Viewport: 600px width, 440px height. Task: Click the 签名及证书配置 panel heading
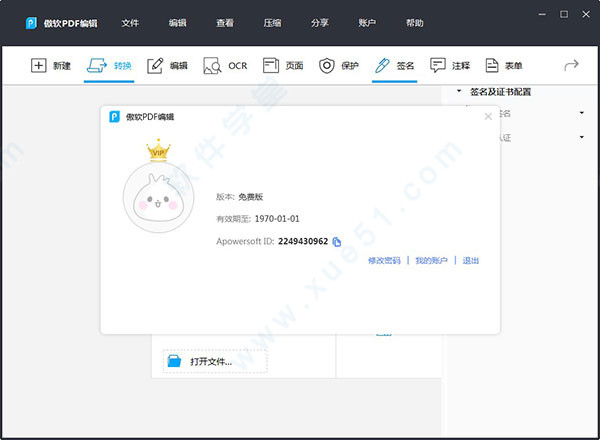coord(500,92)
